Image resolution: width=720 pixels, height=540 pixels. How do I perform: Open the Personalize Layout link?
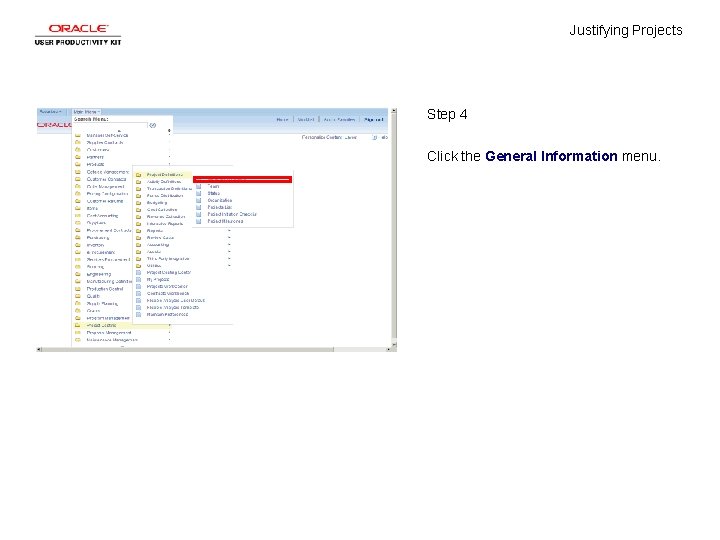[351, 137]
